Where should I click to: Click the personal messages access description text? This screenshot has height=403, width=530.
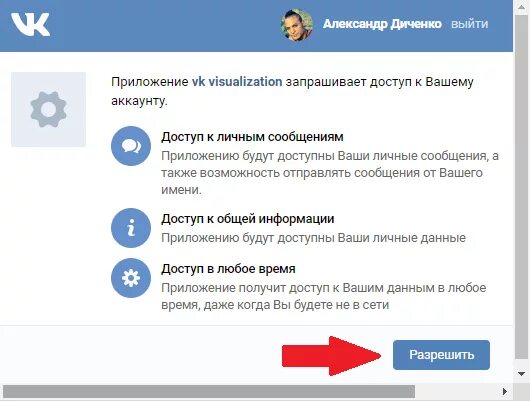[330, 173]
